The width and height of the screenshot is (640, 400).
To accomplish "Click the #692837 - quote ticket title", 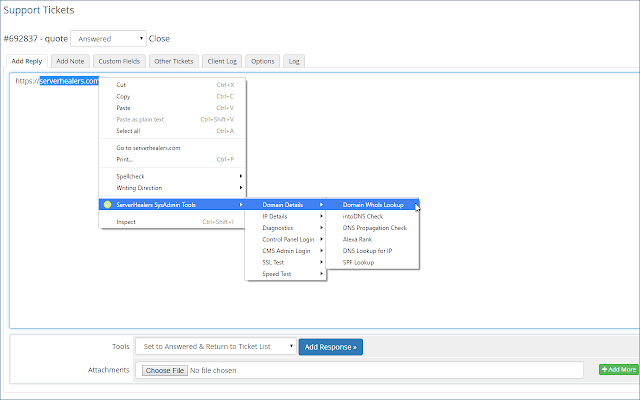I will (36, 39).
